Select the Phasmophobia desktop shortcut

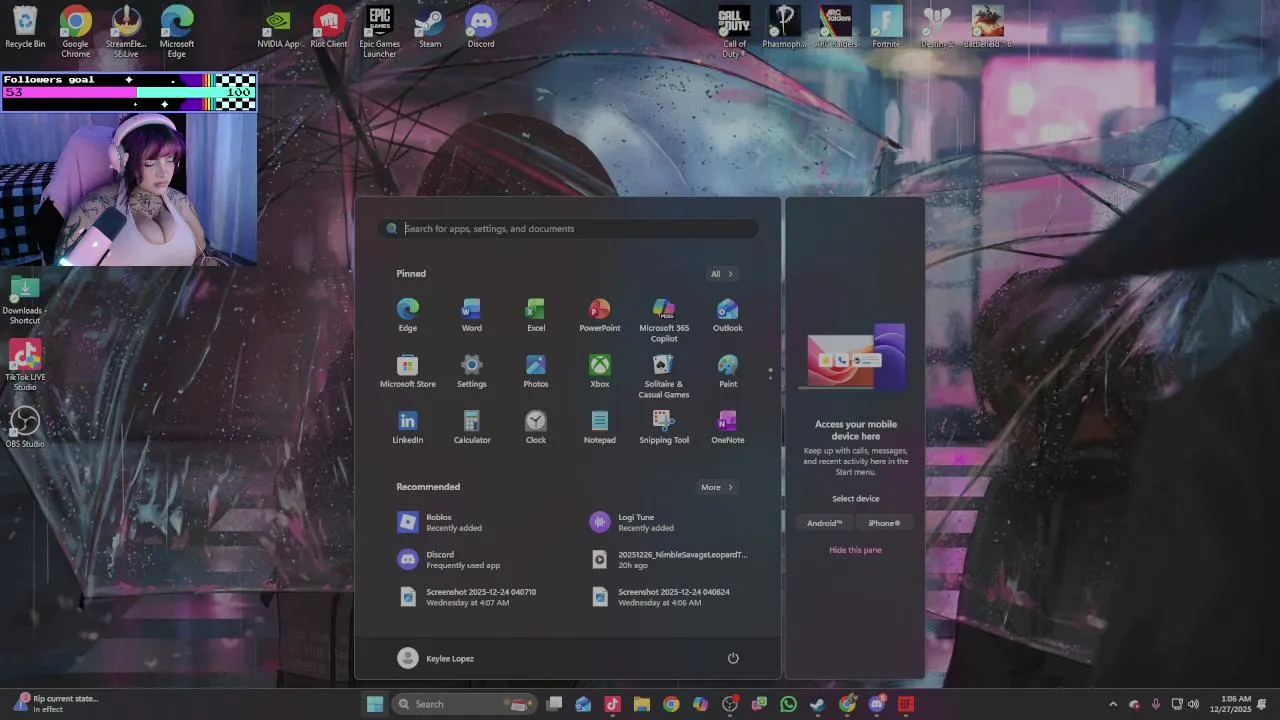[x=784, y=27]
